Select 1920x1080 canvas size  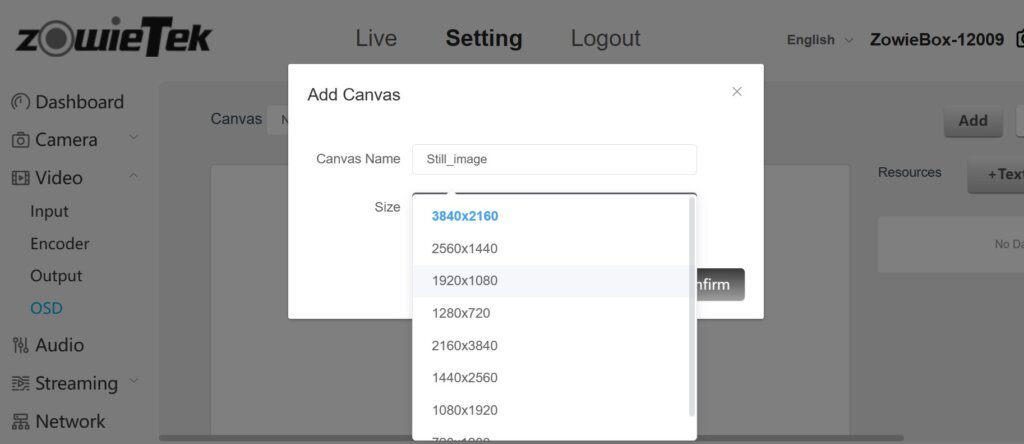coord(464,281)
